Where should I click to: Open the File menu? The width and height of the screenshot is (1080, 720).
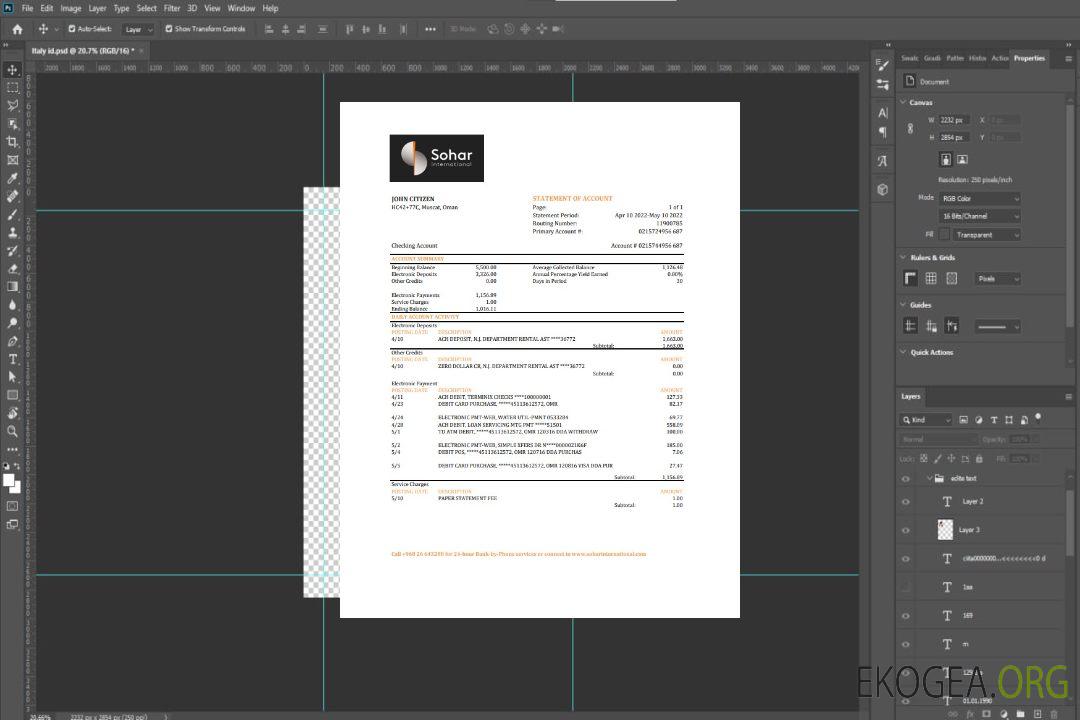[28, 8]
